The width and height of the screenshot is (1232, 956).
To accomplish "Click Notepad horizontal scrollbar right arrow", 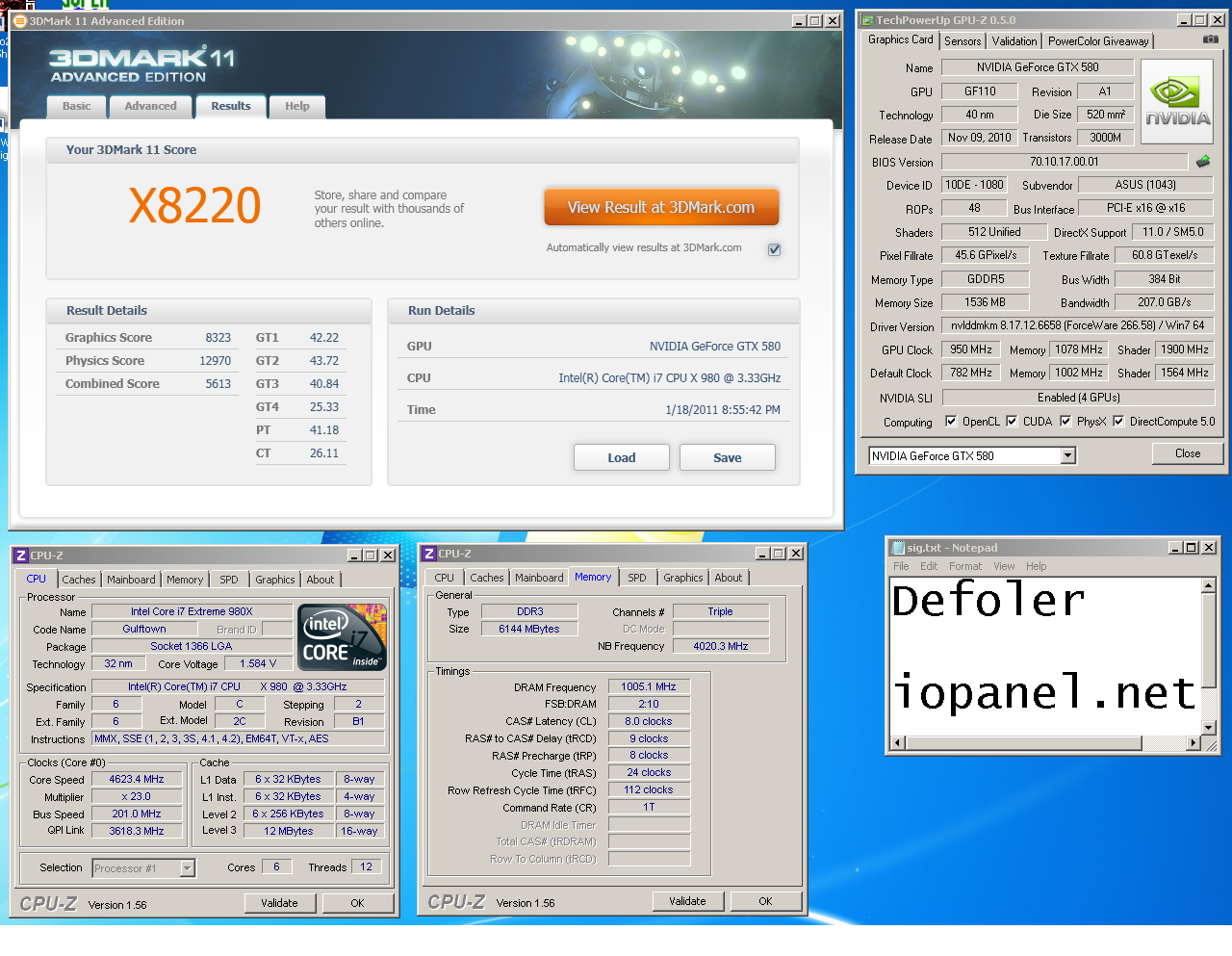I will pos(1193,742).
